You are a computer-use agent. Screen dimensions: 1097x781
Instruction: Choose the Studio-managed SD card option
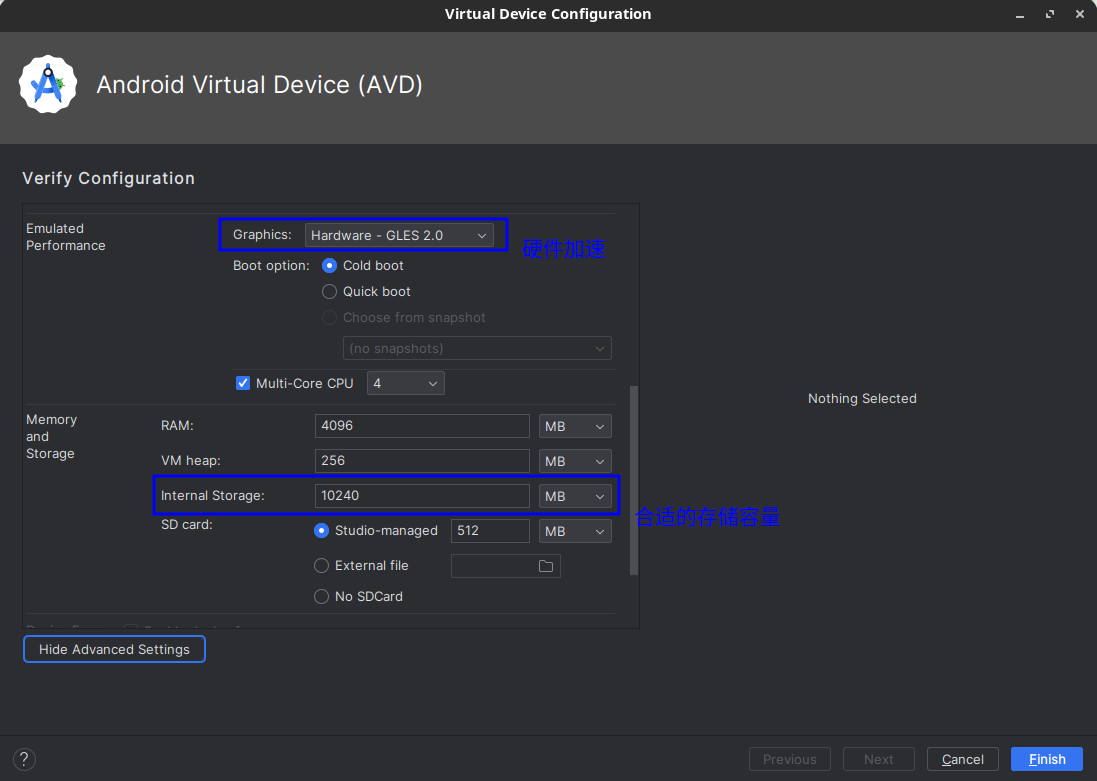(x=322, y=531)
